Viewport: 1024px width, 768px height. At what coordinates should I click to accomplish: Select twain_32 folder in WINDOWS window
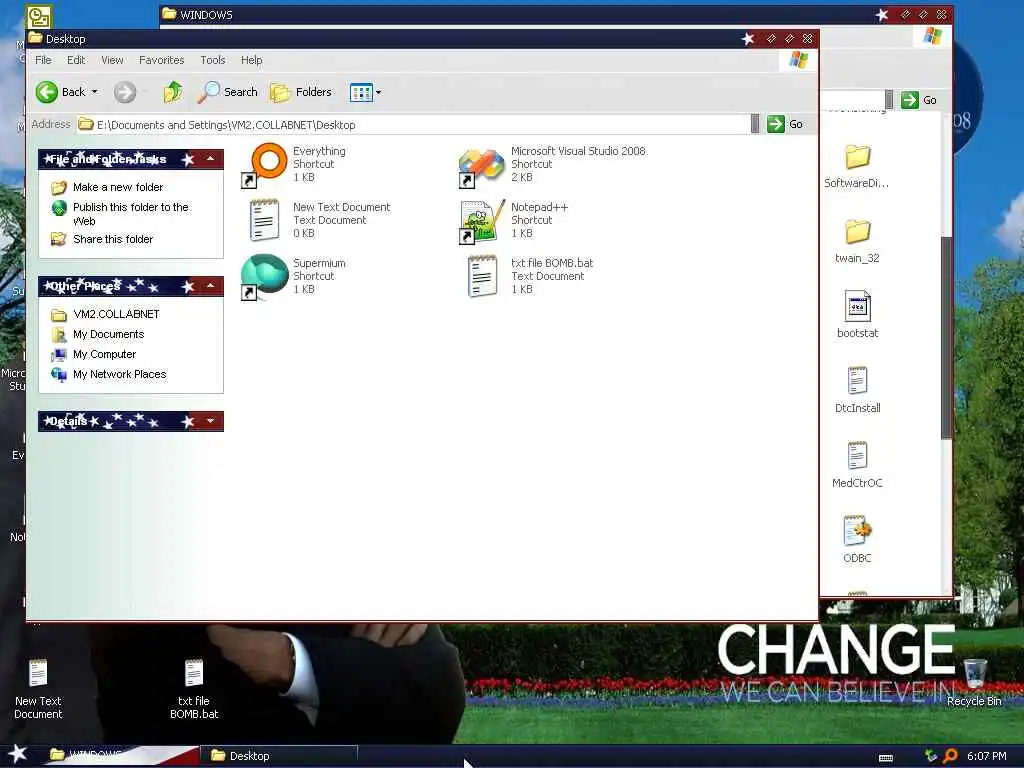tap(857, 241)
